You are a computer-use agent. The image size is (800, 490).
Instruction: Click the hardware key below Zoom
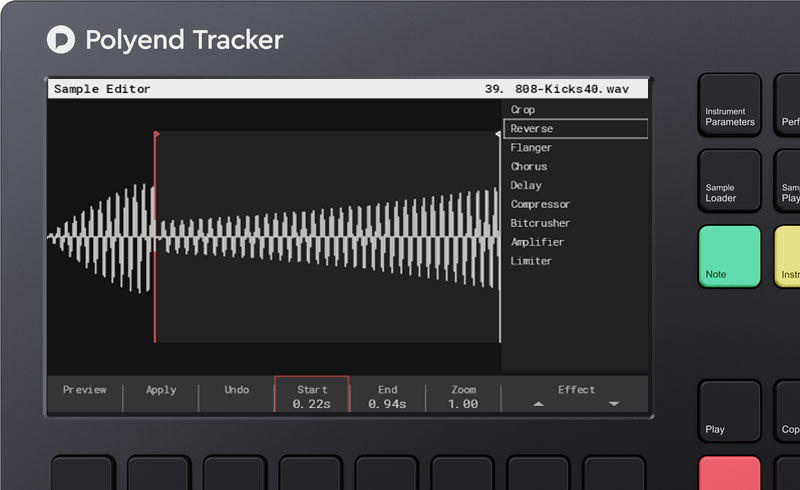[x=463, y=473]
